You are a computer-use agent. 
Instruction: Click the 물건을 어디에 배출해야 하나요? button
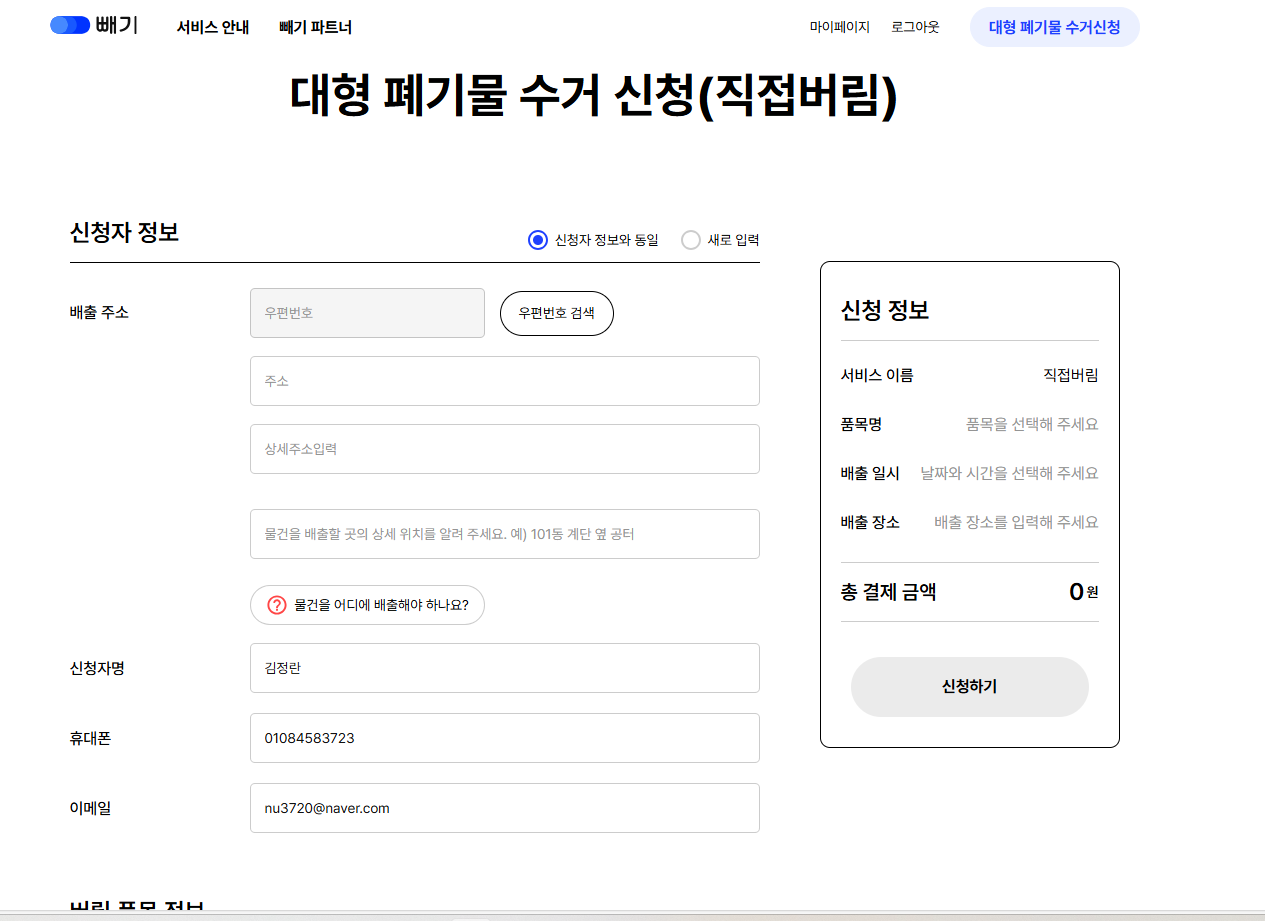tap(366, 605)
